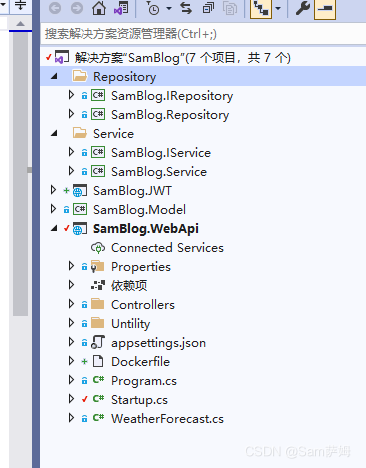Expand the appsettings.json node
This screenshot has width=366, height=468.
[x=71, y=342]
